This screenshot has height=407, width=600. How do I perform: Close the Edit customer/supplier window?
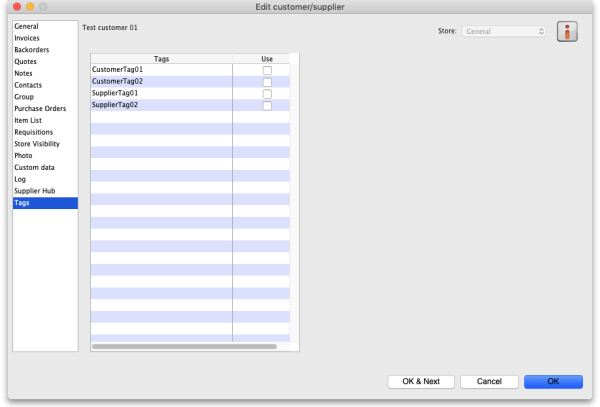tap(15, 7)
